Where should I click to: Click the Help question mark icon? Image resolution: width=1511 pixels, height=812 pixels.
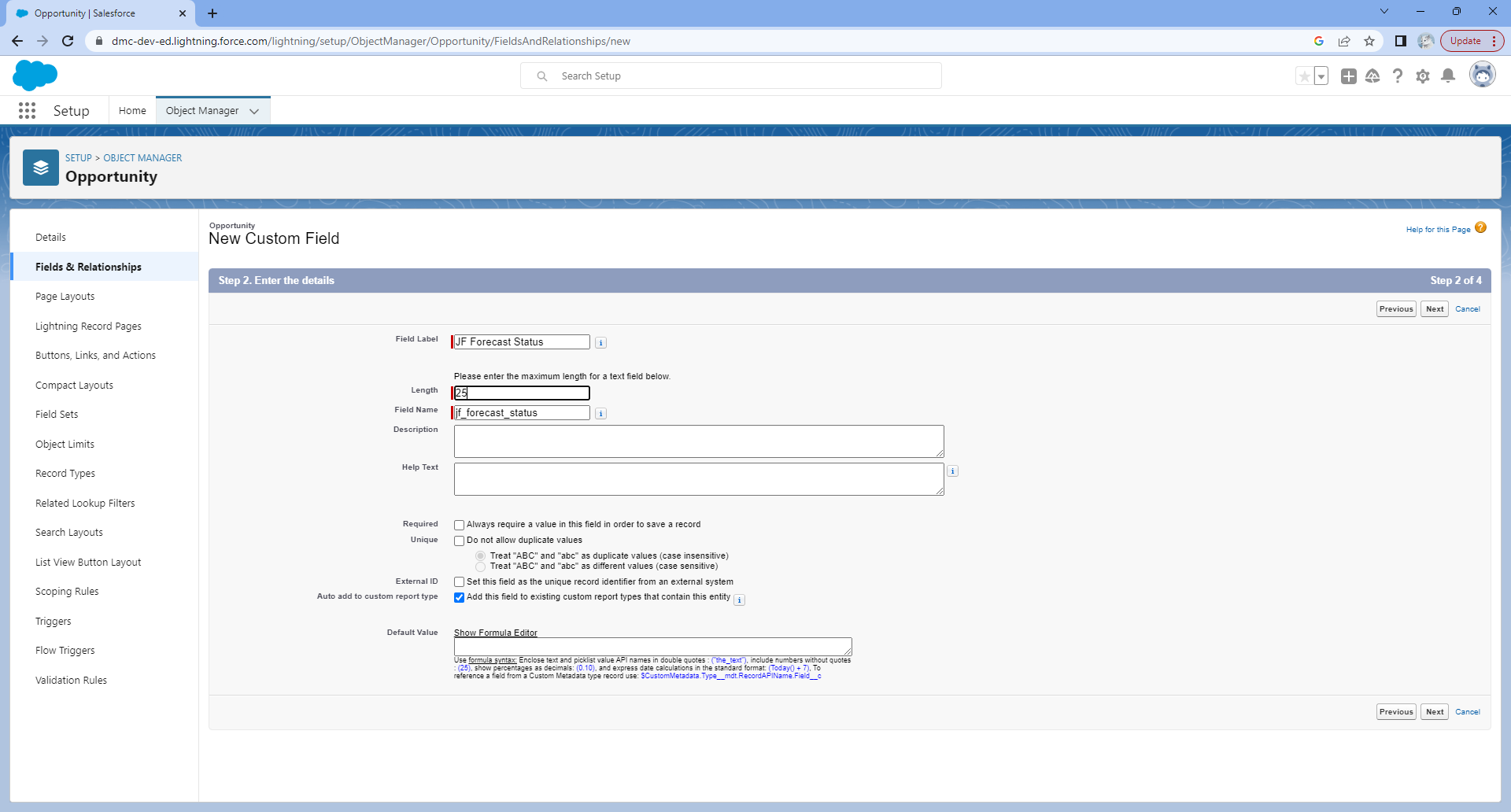click(1397, 76)
